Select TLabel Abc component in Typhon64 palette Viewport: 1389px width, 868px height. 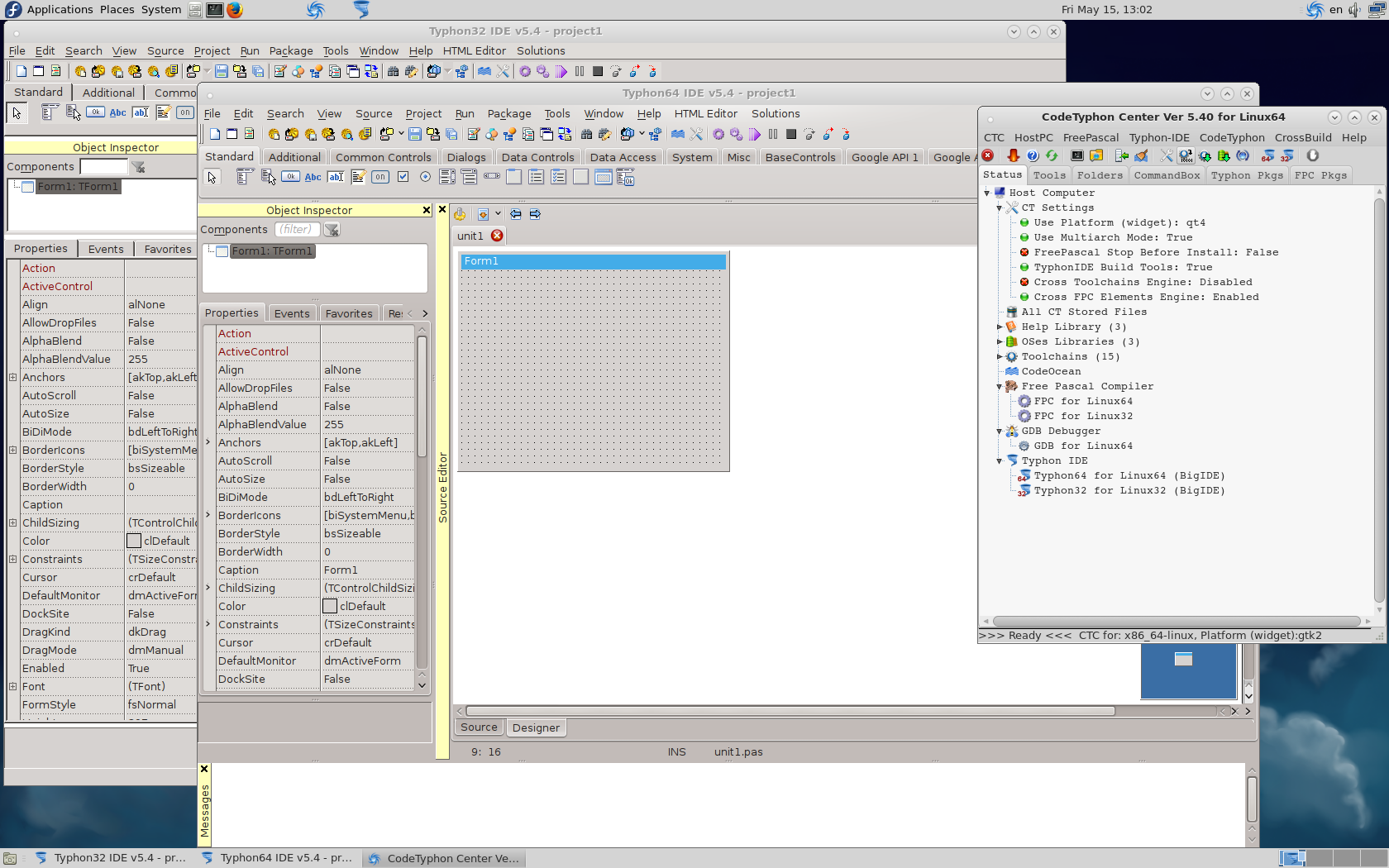(x=313, y=176)
